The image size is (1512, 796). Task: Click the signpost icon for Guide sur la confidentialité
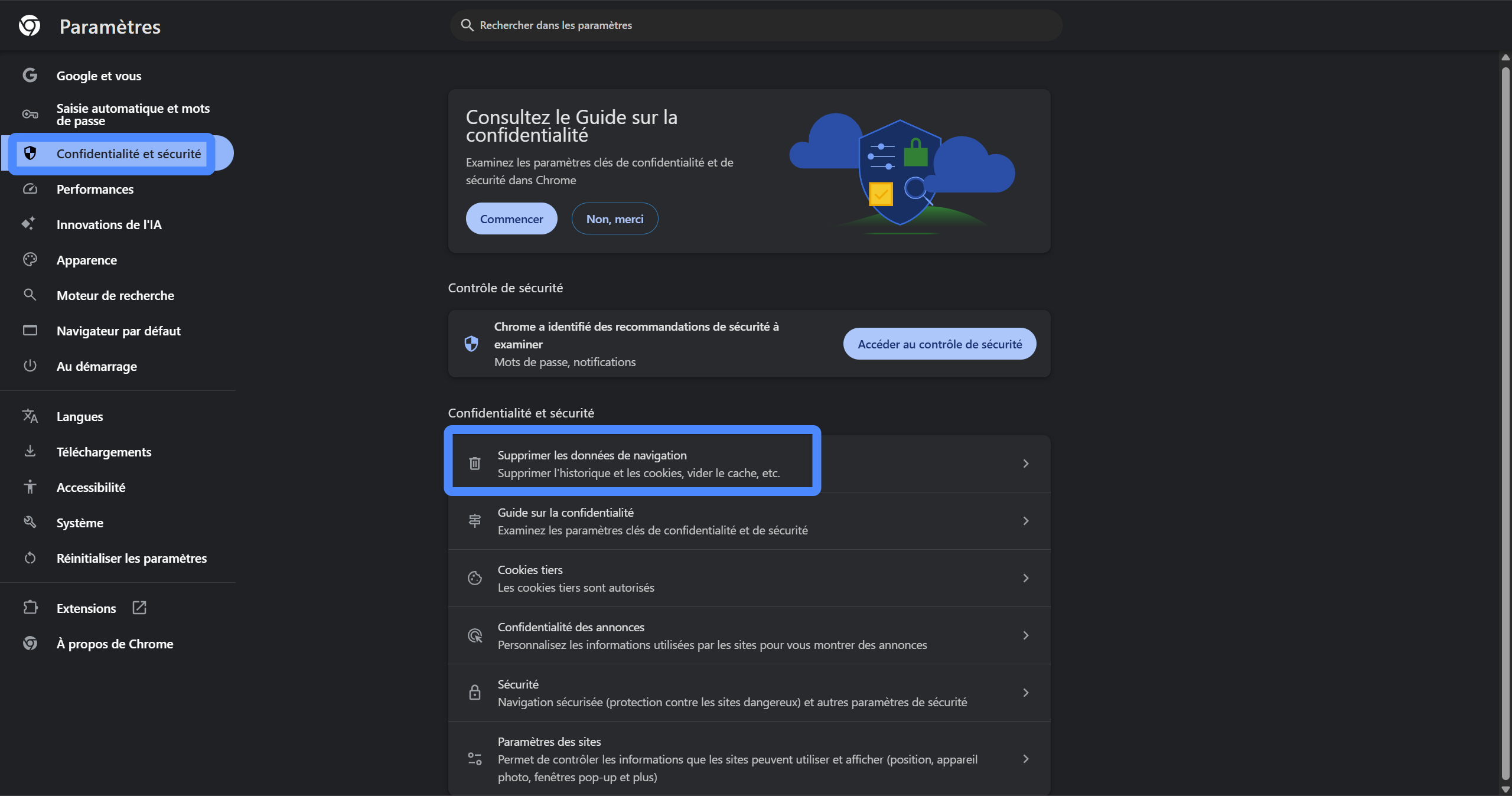(x=475, y=521)
